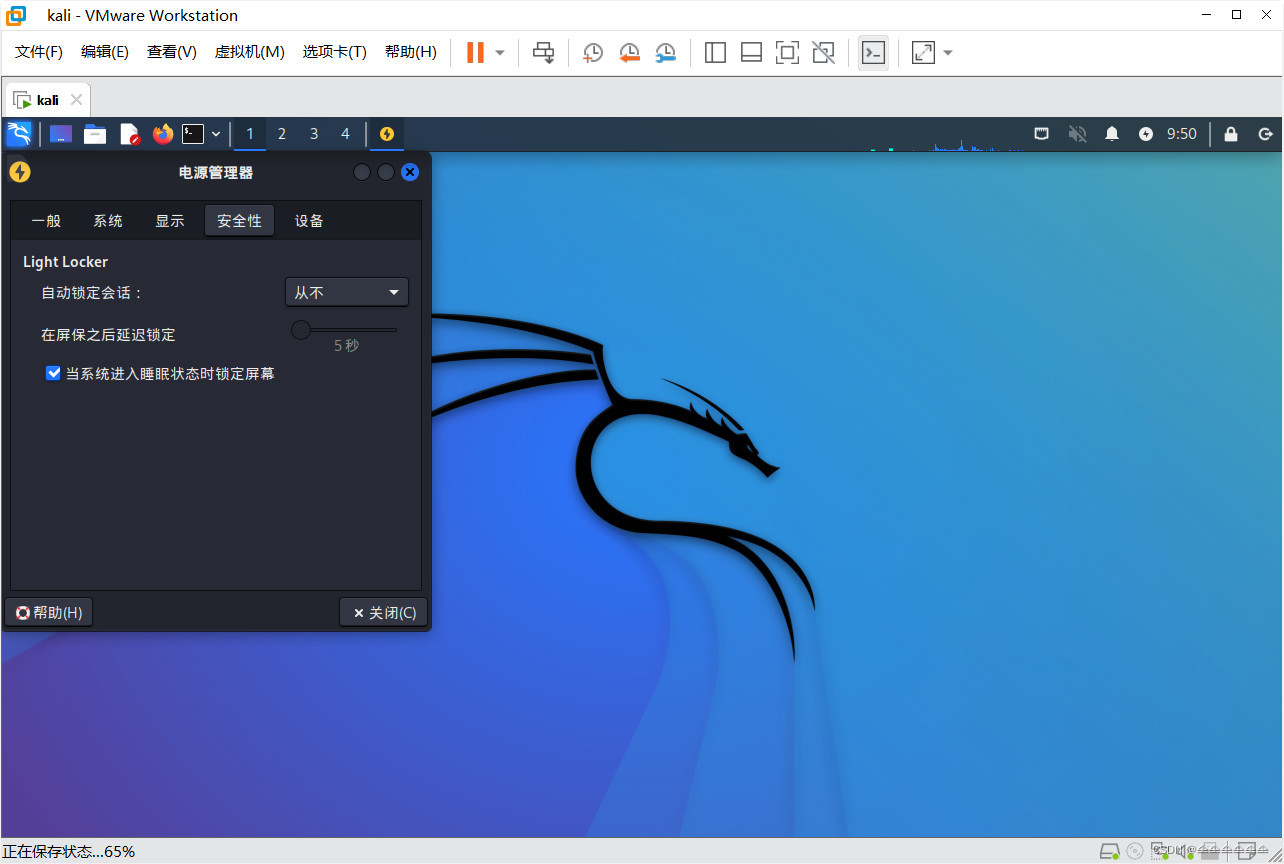The height and width of the screenshot is (864, 1284).
Task: Launch the text editor panel icon
Action: 129,134
